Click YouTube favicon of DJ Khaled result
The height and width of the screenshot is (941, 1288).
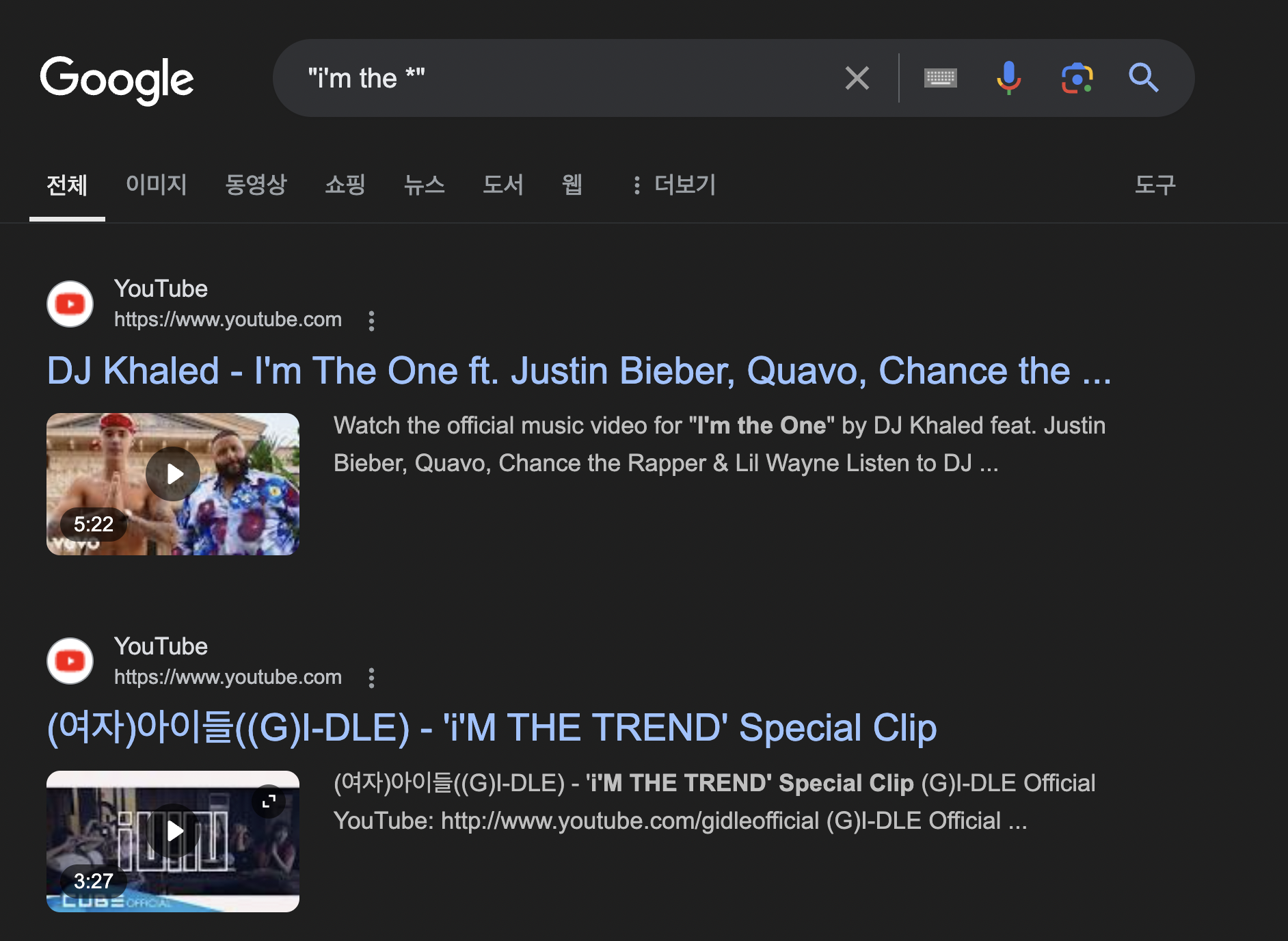(x=70, y=304)
